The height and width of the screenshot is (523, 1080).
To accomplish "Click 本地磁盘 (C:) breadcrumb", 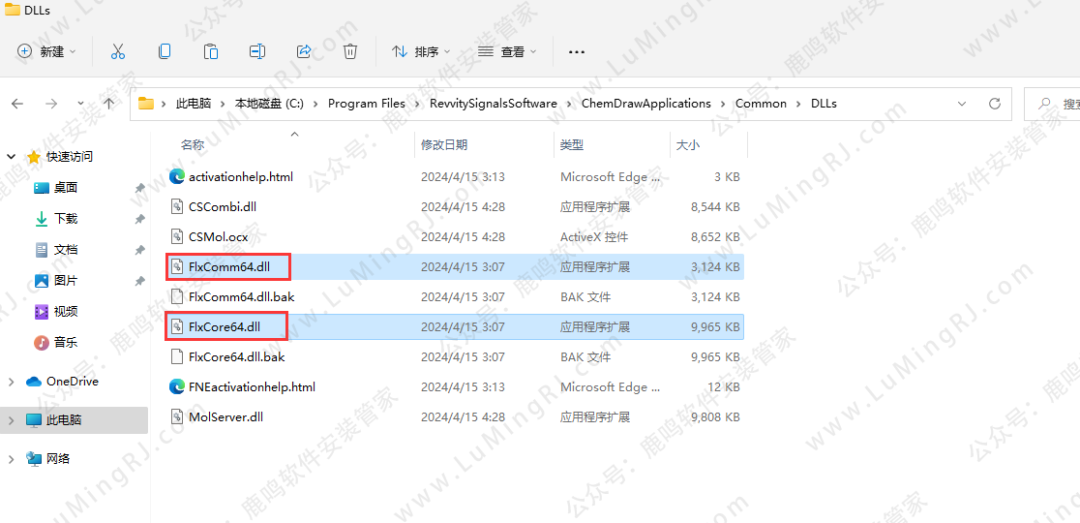I will point(269,103).
